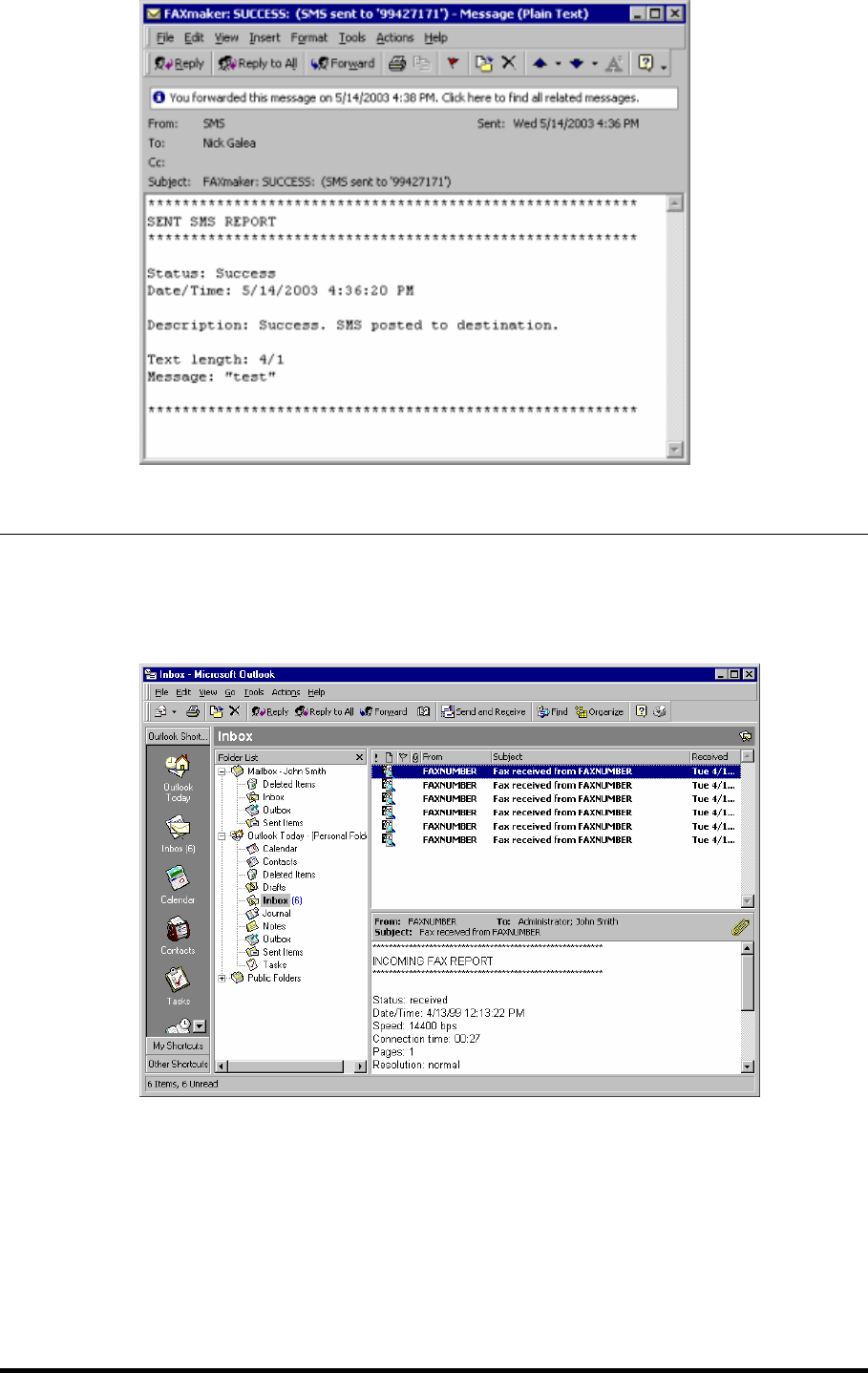Click the Send and Receive button
The image size is (868, 1373).
pyautogui.click(x=483, y=711)
